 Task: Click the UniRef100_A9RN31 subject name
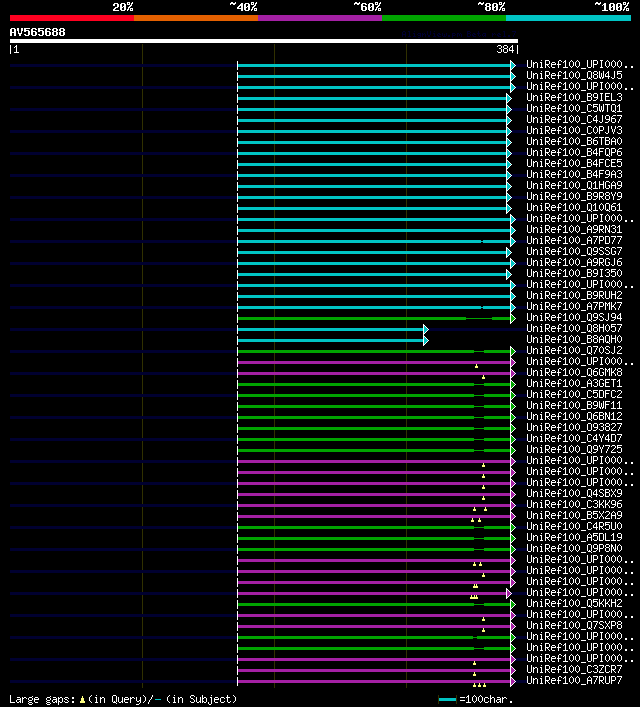(x=574, y=230)
